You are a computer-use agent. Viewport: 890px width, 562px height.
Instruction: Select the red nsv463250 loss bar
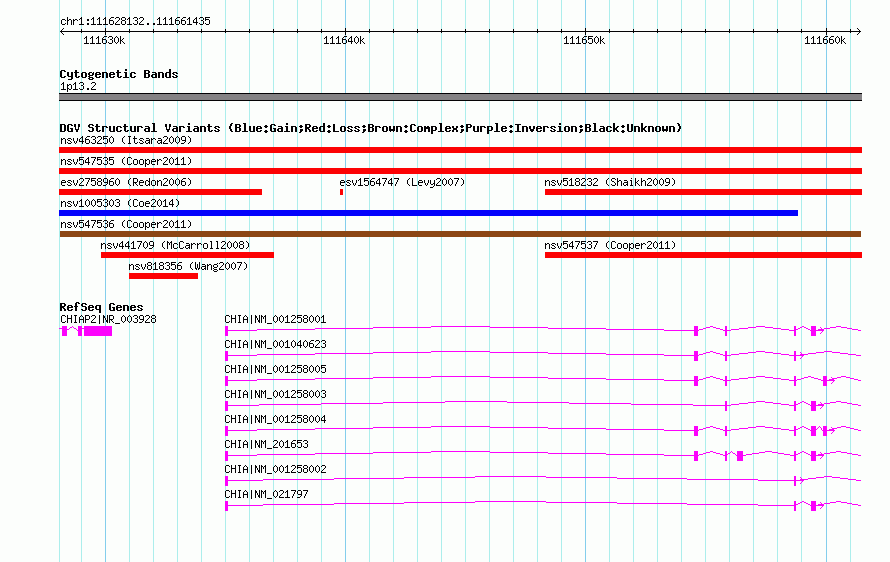click(460, 150)
